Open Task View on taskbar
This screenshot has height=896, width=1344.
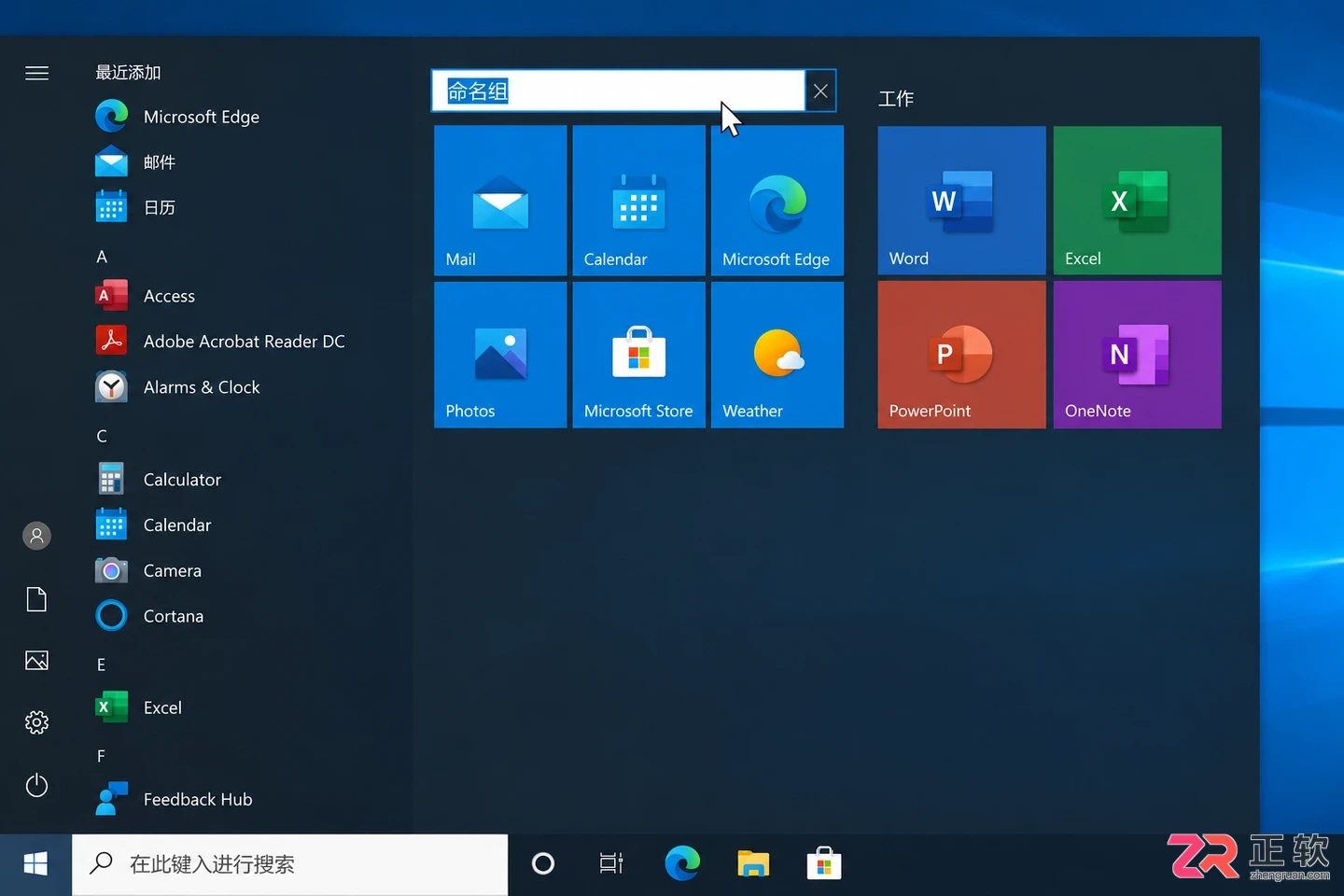tap(611, 864)
